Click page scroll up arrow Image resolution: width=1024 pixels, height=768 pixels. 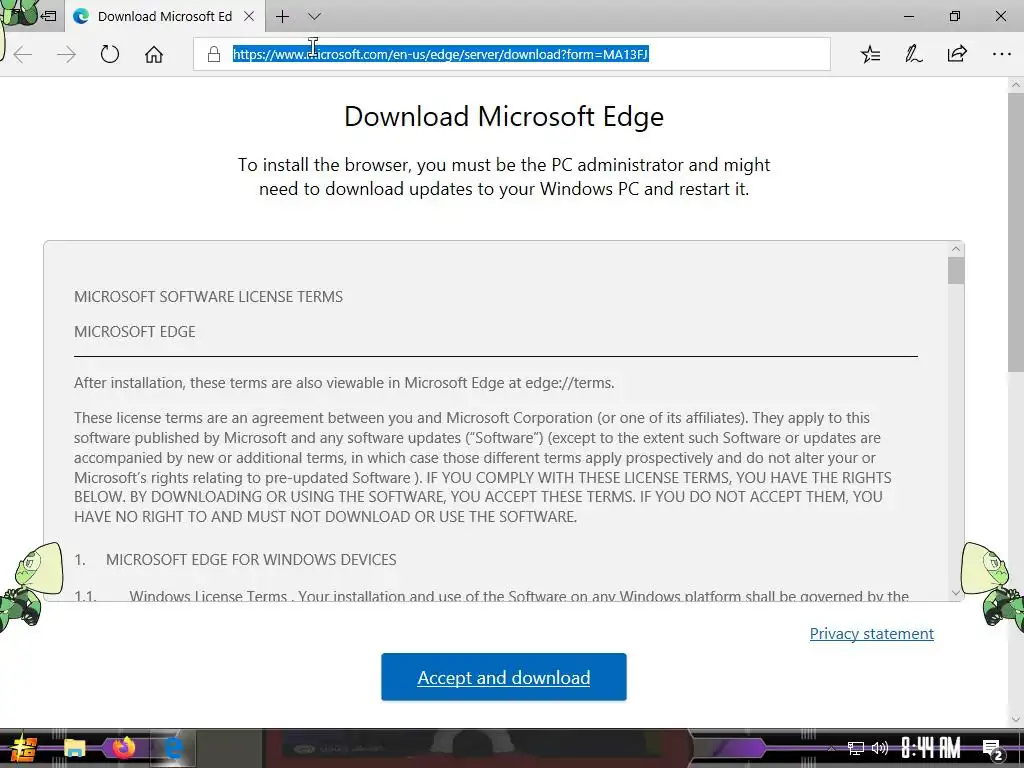[1016, 84]
